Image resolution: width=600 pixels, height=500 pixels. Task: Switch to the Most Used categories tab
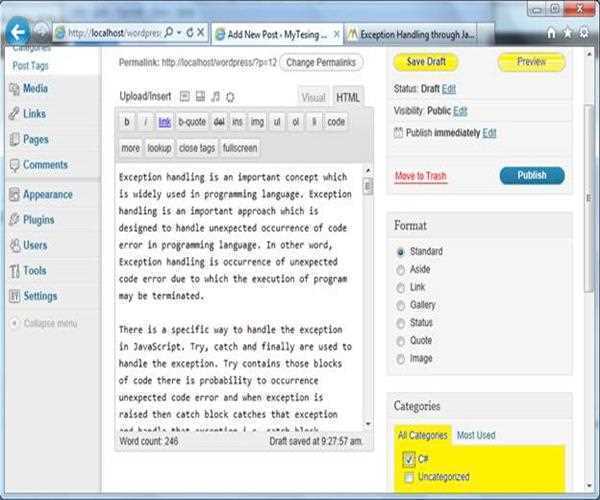tap(475, 435)
